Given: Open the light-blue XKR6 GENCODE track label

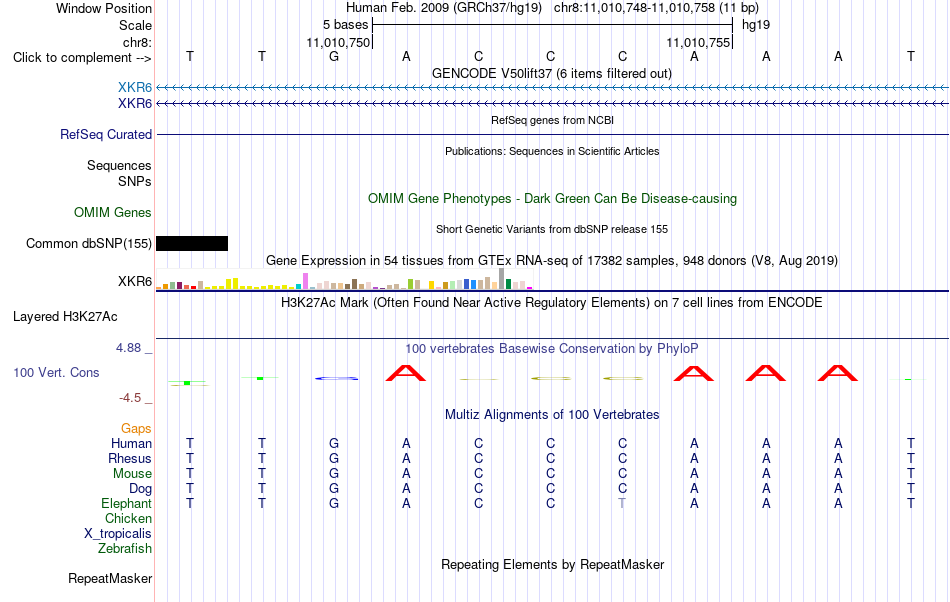Looking at the screenshot, I should (135, 87).
